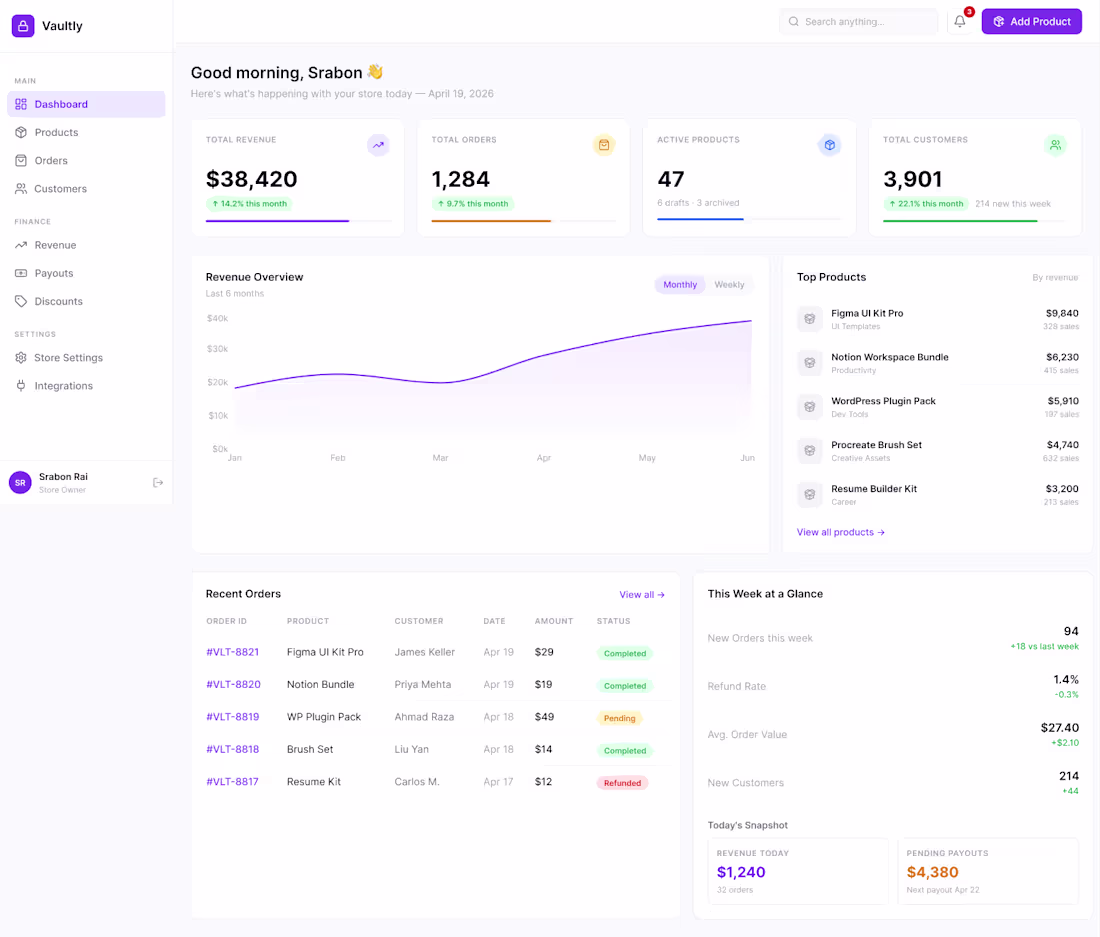Focus the Search anything field
The height and width of the screenshot is (937, 1100).
tap(859, 22)
